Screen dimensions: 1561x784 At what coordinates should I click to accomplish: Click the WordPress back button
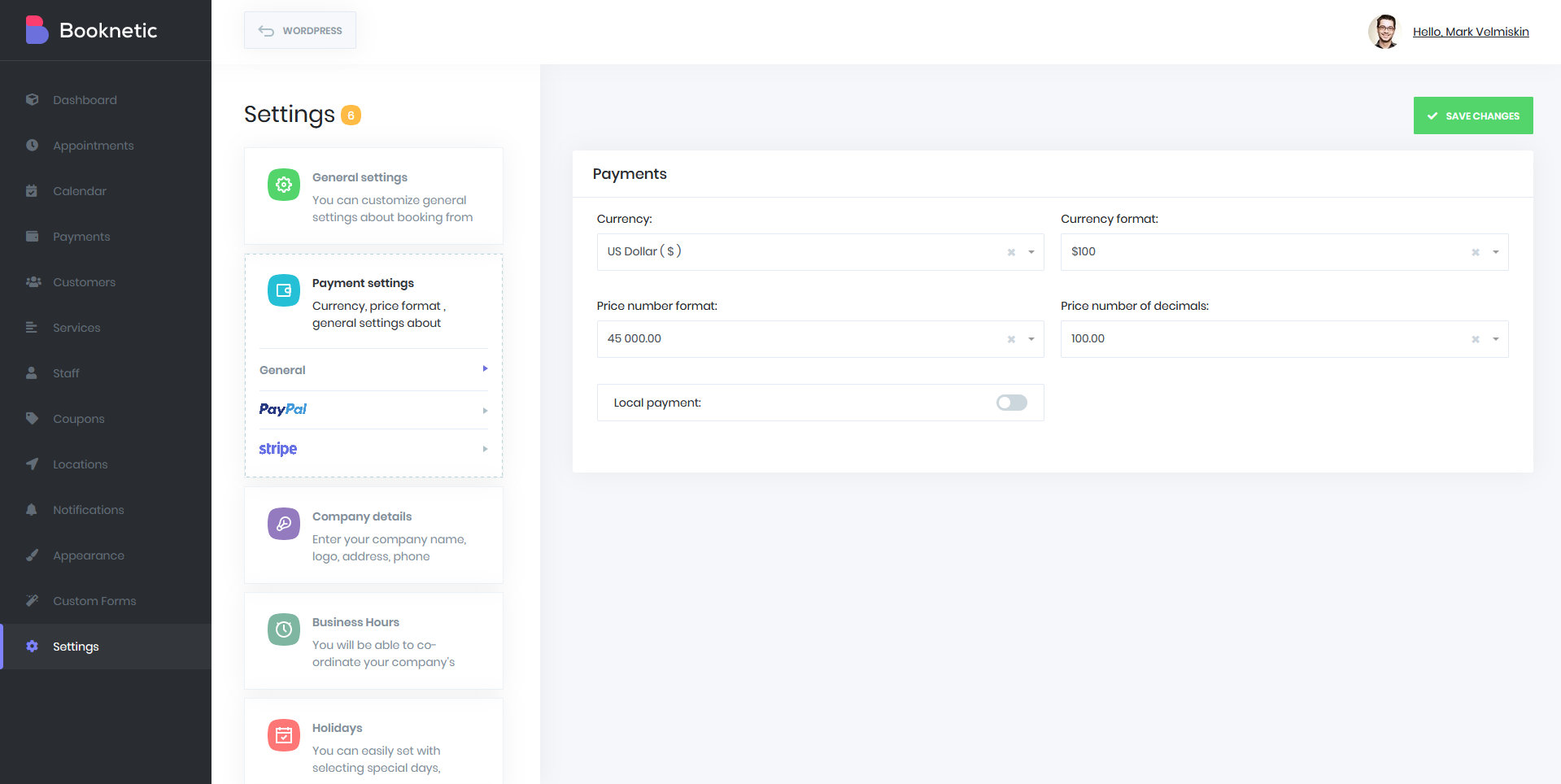tap(300, 30)
